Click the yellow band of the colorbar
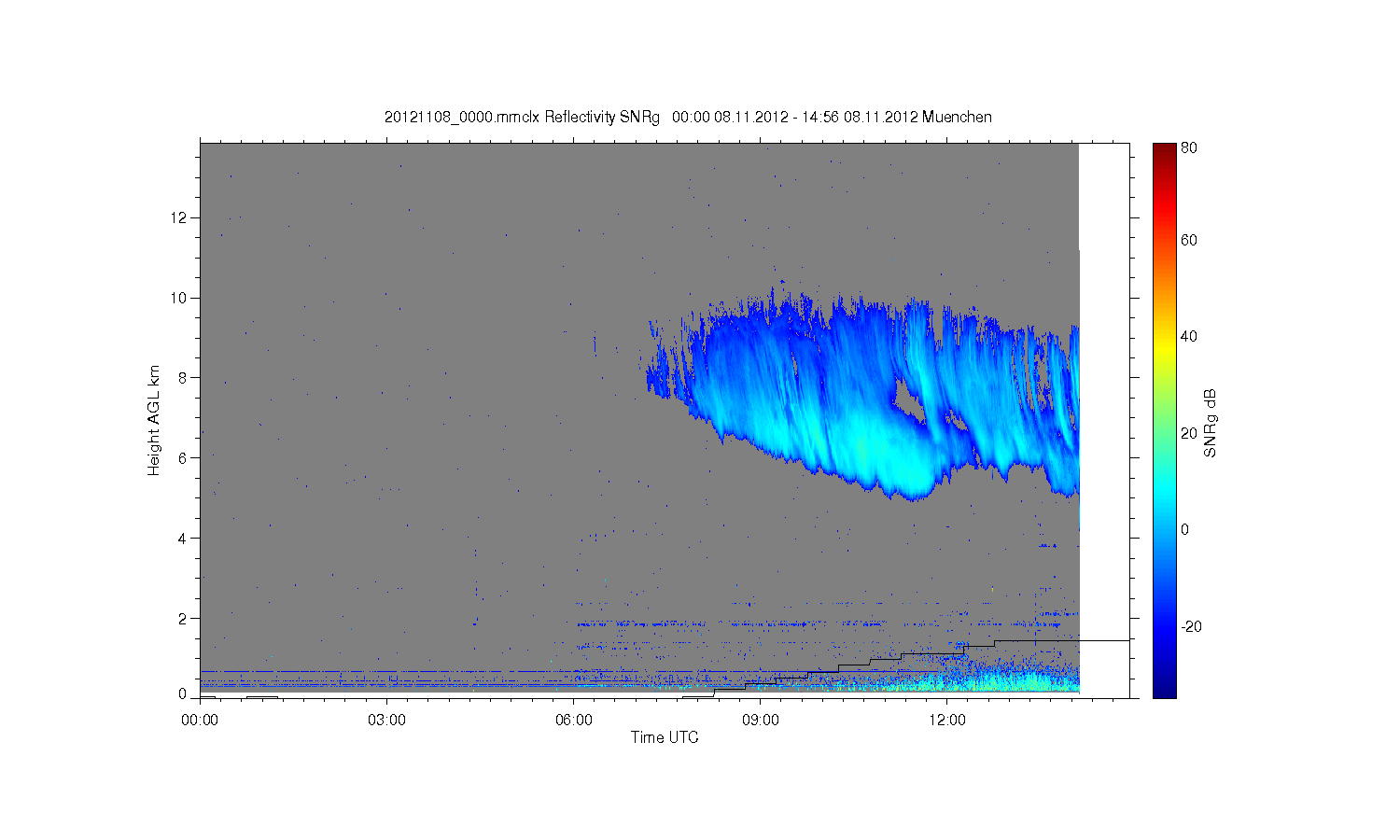This screenshot has width=1400, height=840. click(x=1164, y=350)
